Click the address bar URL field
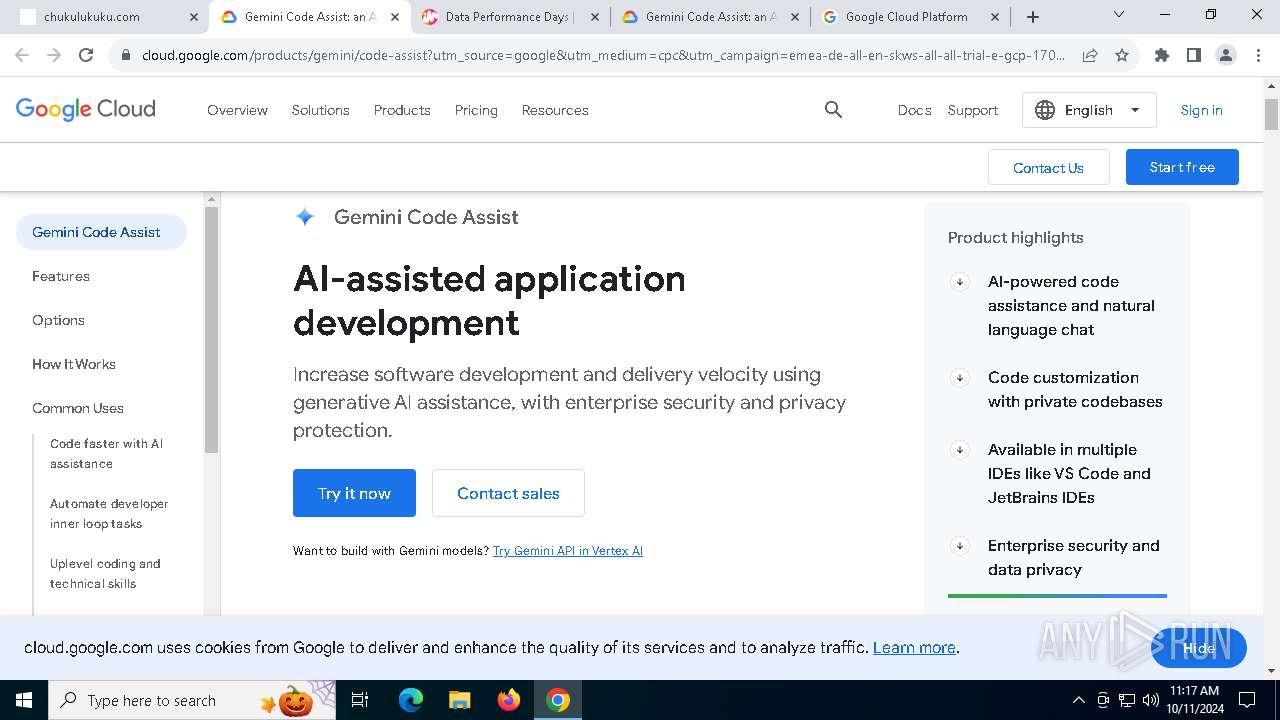Image resolution: width=1280 pixels, height=720 pixels. (604, 56)
